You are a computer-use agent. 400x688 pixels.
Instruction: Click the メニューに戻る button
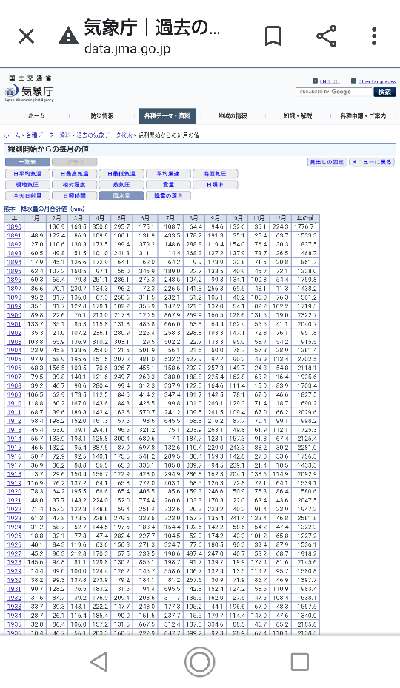click(x=372, y=162)
